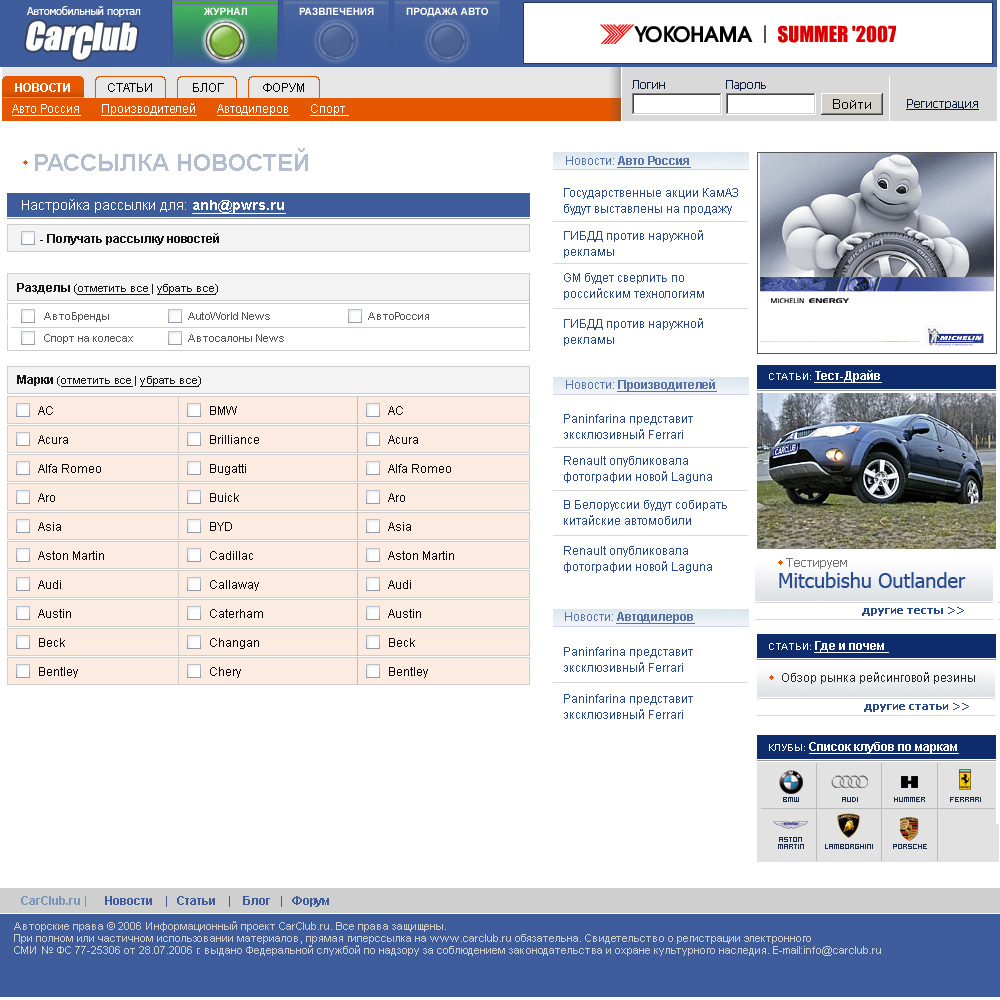Tick the Bugatti brand checkbox
This screenshot has height=1000, width=1000.
[x=194, y=468]
